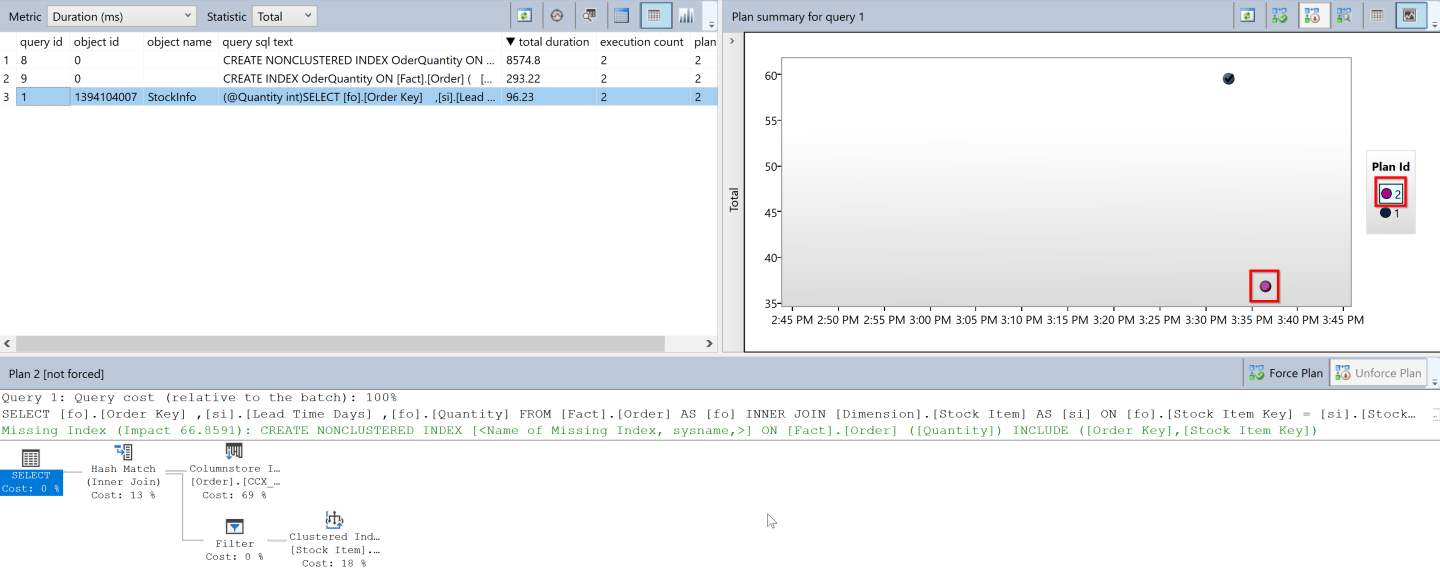The image size is (1440, 586).
Task: Click the green Missing Index suggestion text
Action: click(x=659, y=431)
